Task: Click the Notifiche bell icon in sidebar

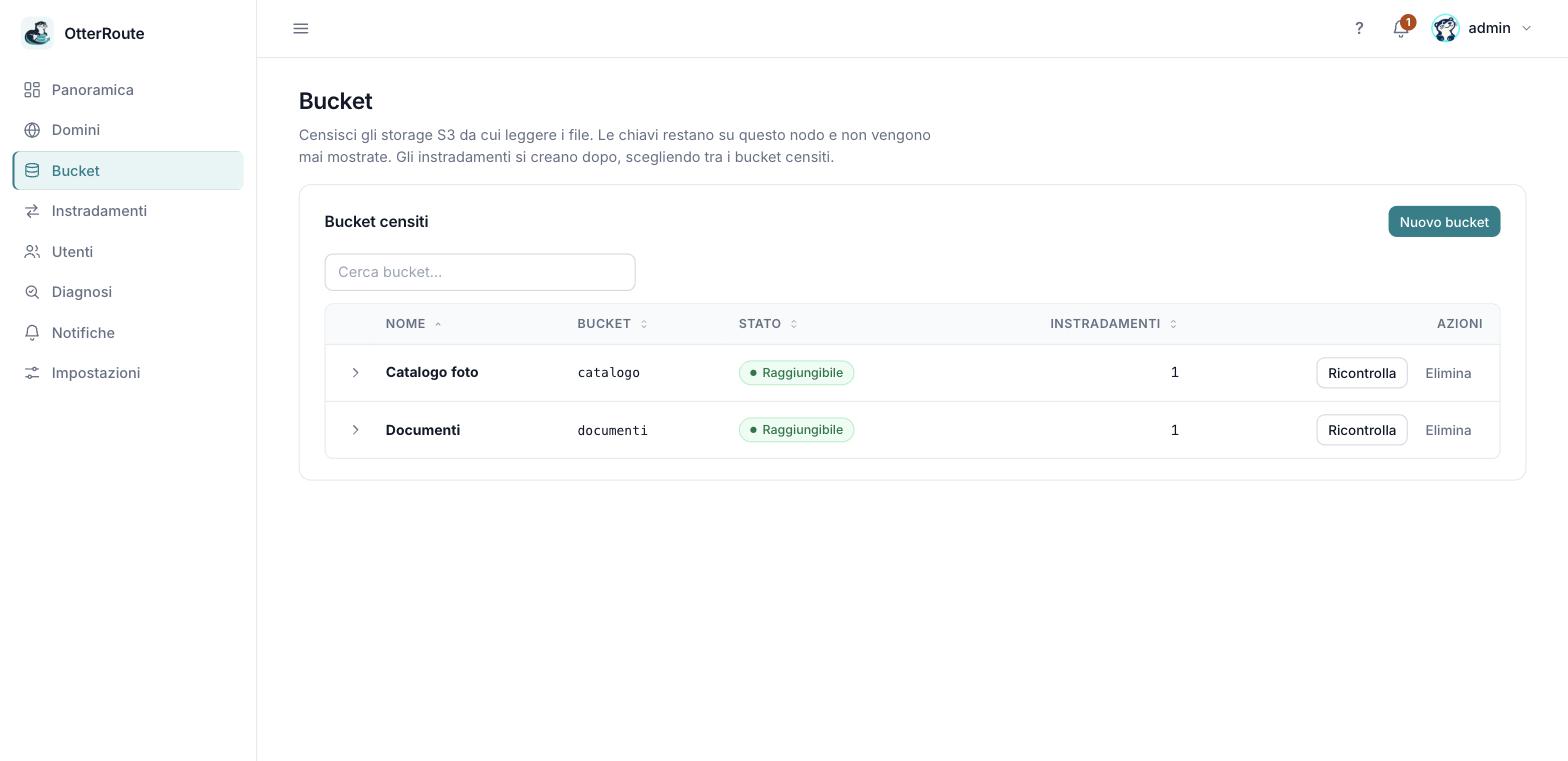Action: (32, 333)
